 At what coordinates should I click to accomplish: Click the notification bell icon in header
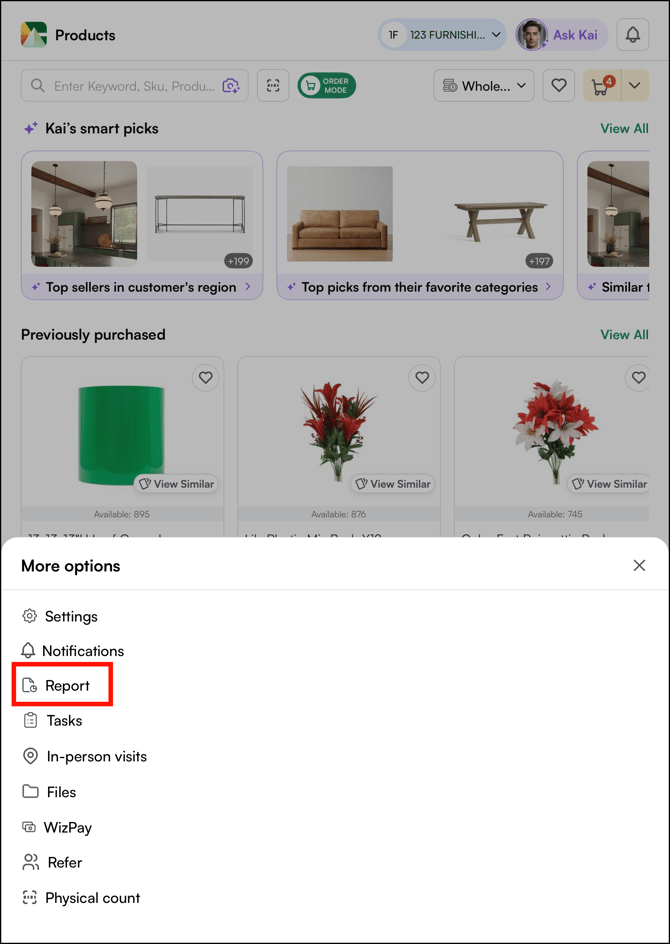632,35
